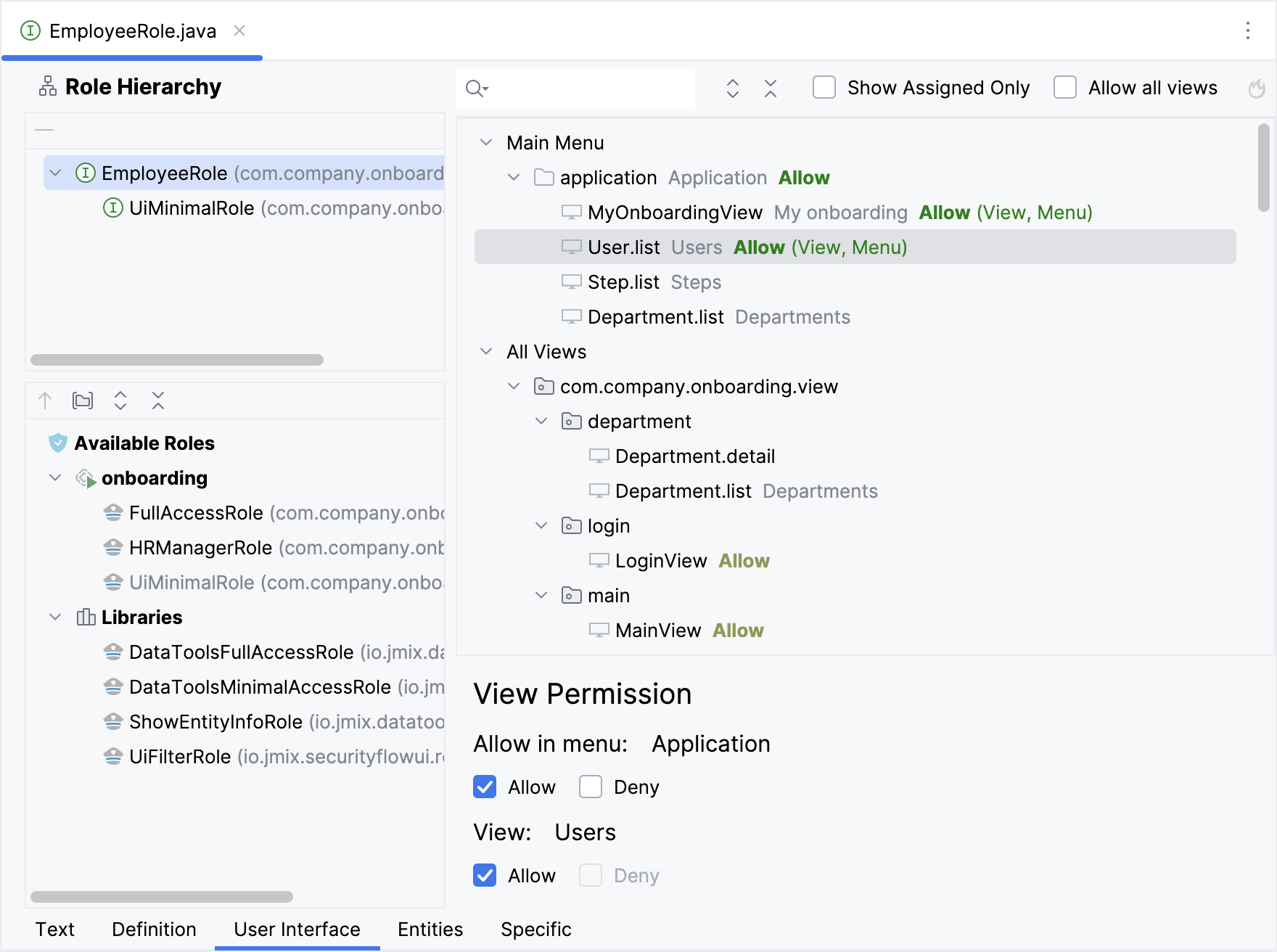1277x952 pixels.
Task: Click inside the permissions search field
Action: click(580, 88)
